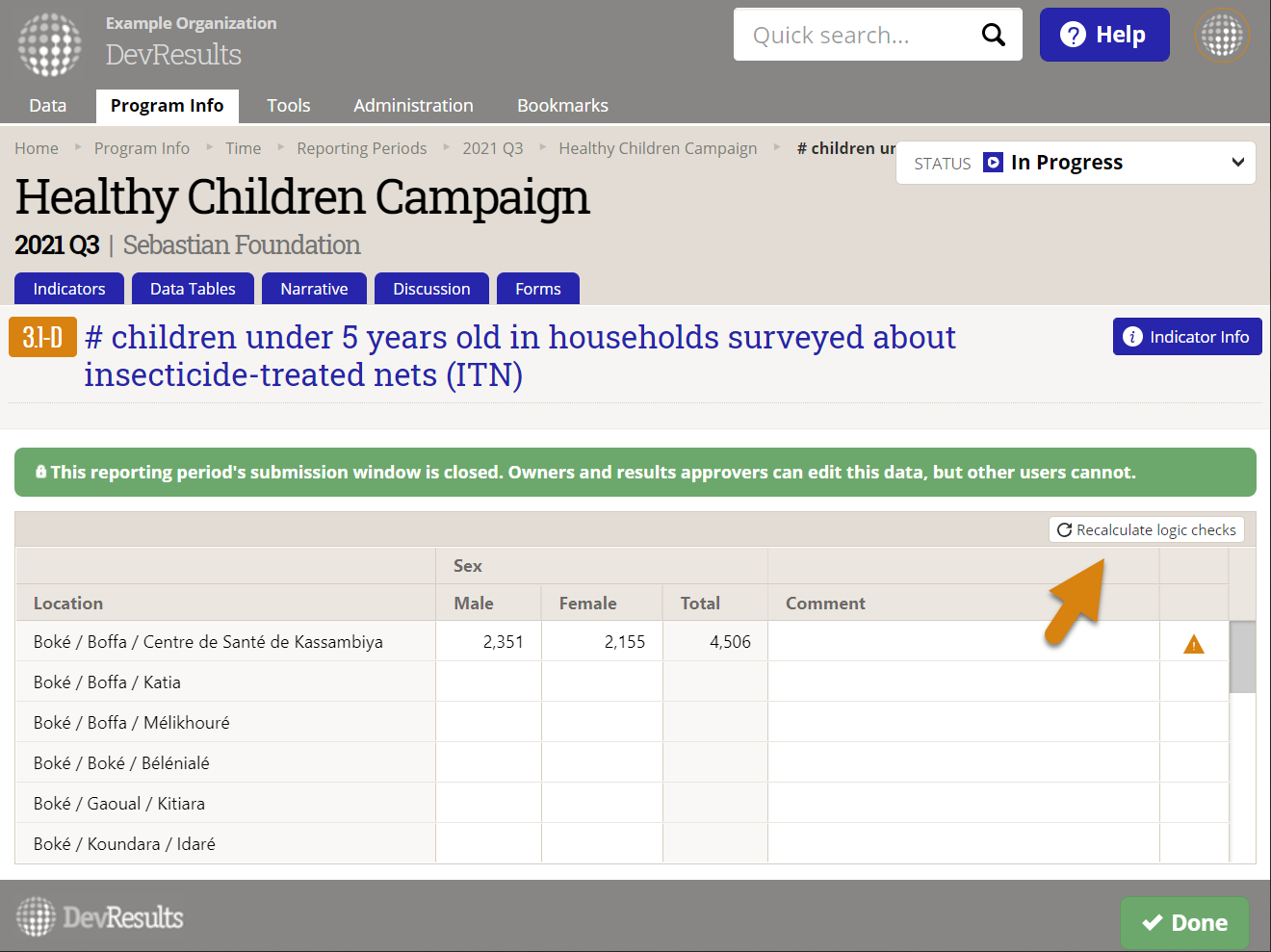The height and width of the screenshot is (952, 1271).
Task: Click the green Done button
Action: pos(1184,923)
